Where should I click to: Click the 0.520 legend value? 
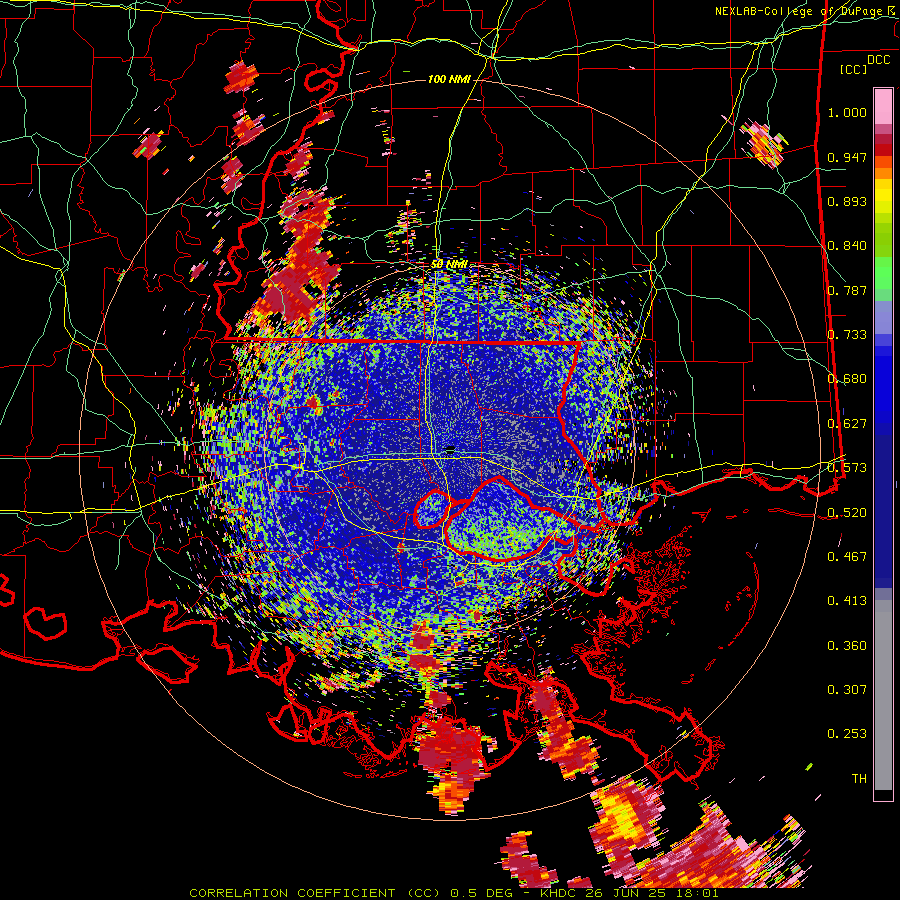pos(847,513)
